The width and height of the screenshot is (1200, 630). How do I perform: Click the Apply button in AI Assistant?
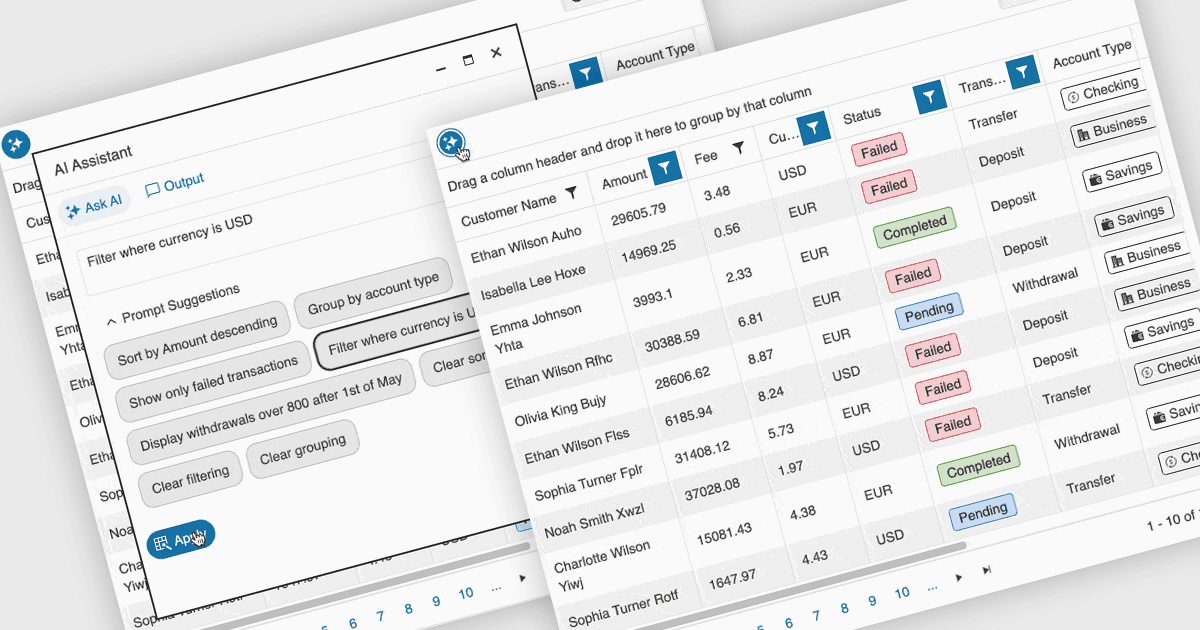click(x=180, y=541)
